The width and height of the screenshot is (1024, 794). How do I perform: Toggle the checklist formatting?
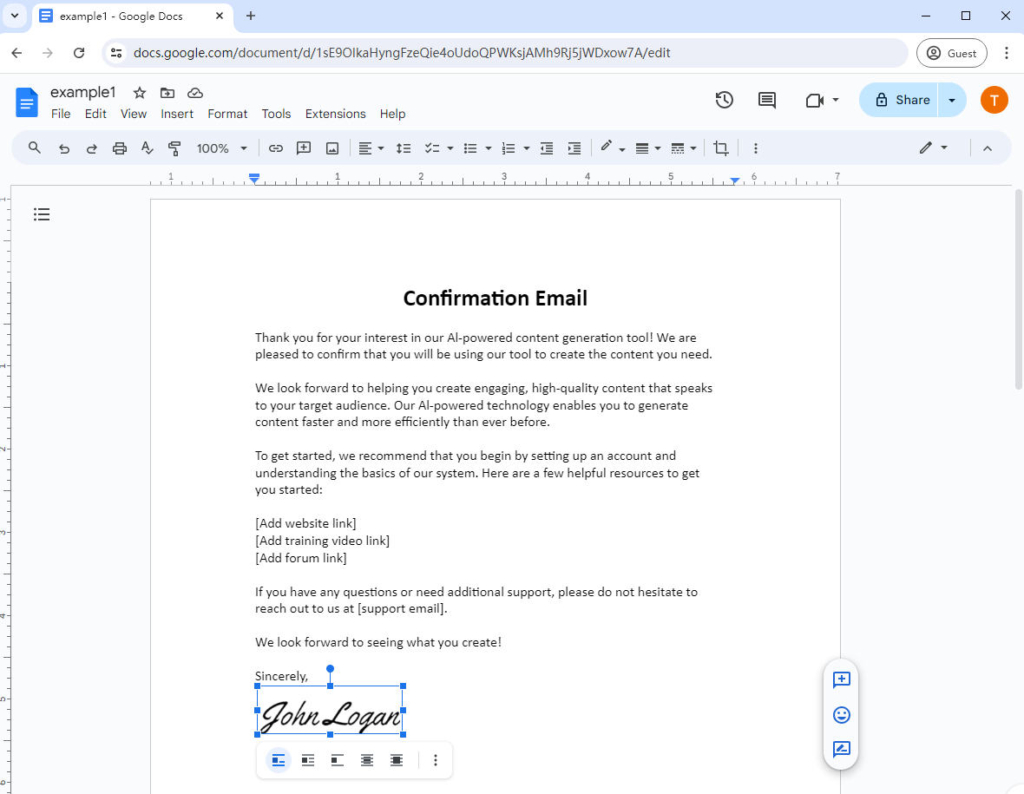click(432, 148)
